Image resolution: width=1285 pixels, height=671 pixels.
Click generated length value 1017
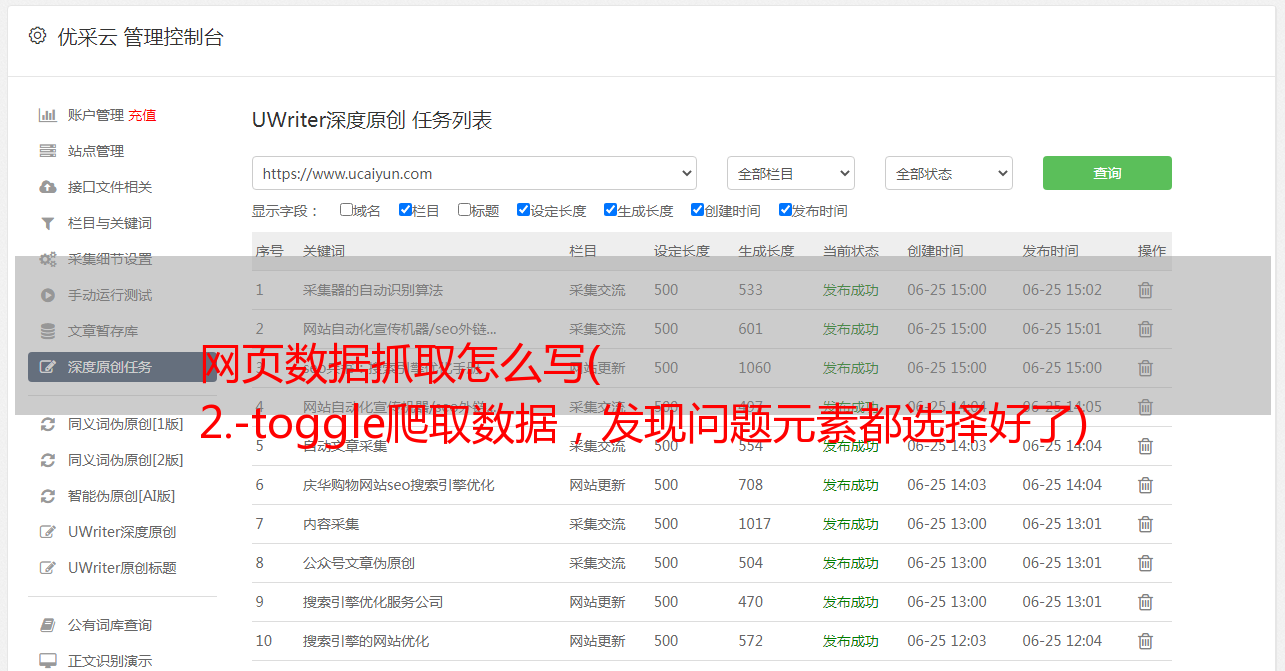point(755,524)
